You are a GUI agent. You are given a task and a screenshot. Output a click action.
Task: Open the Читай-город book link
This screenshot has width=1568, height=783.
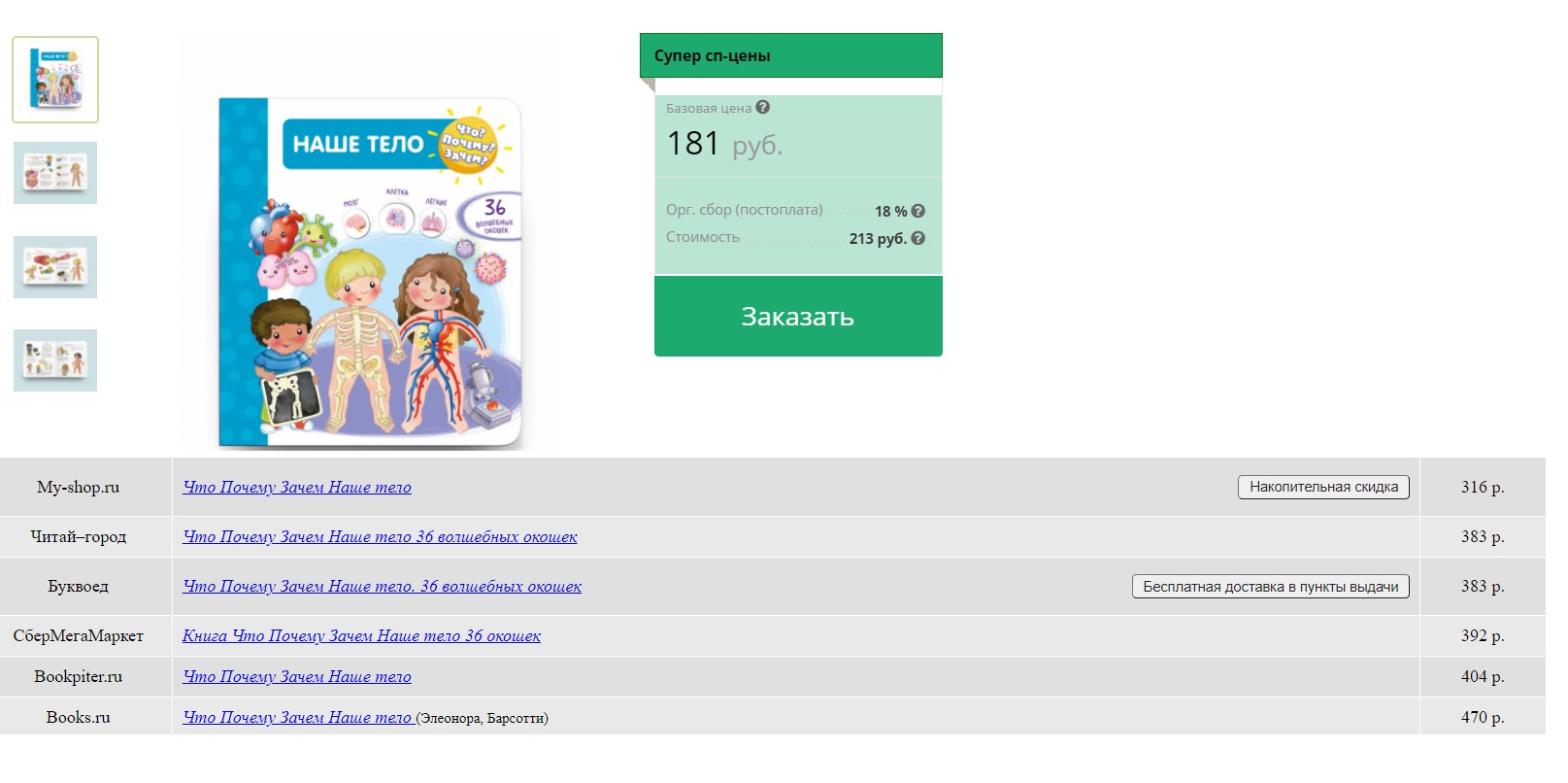[380, 537]
